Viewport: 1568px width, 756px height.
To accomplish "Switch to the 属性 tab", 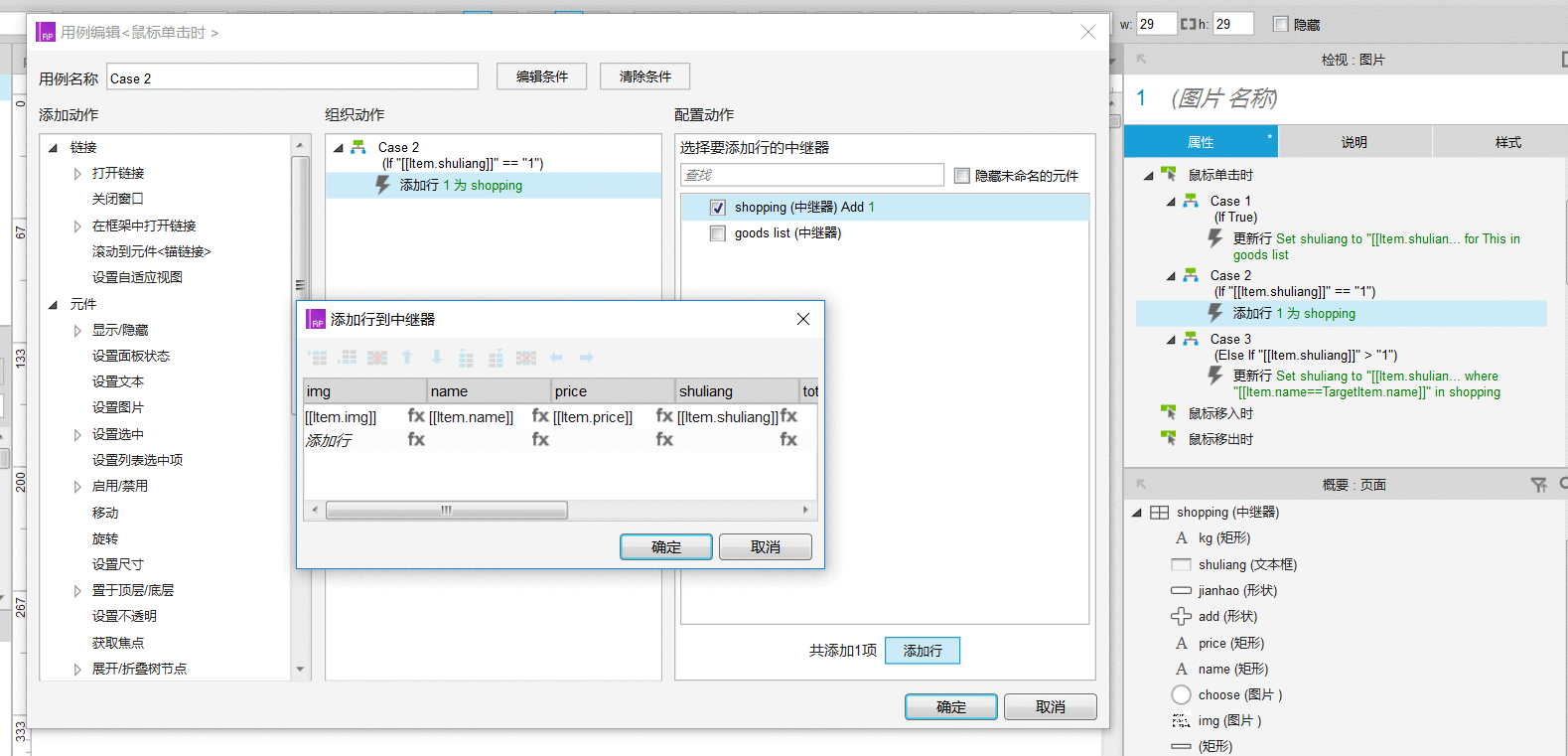I will point(1201,142).
